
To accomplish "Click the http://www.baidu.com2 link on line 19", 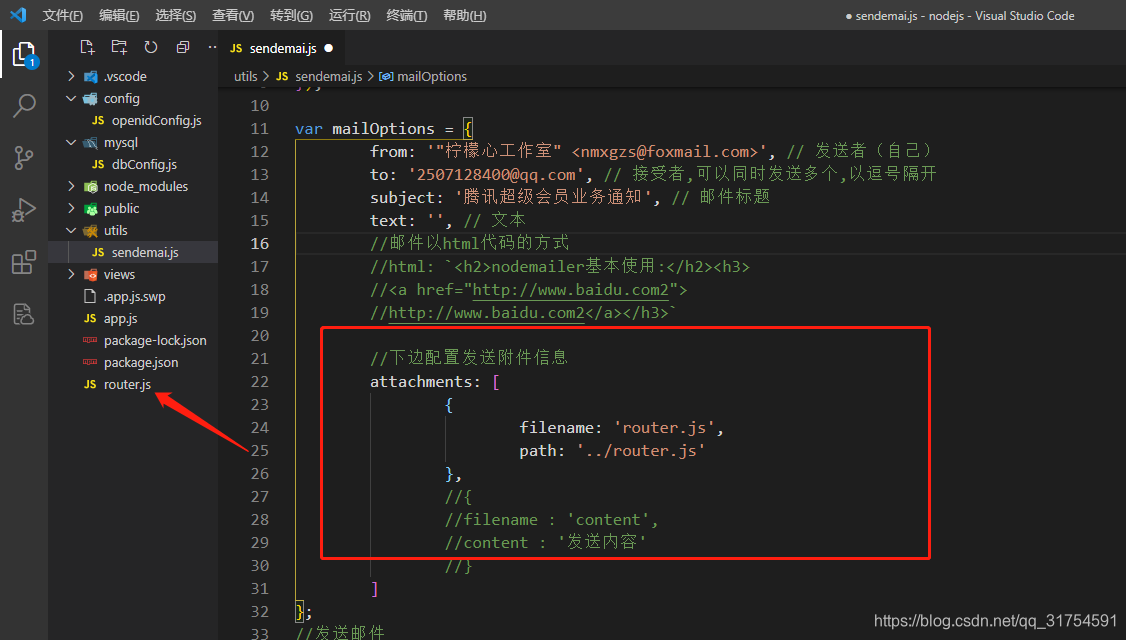I will pos(486,312).
